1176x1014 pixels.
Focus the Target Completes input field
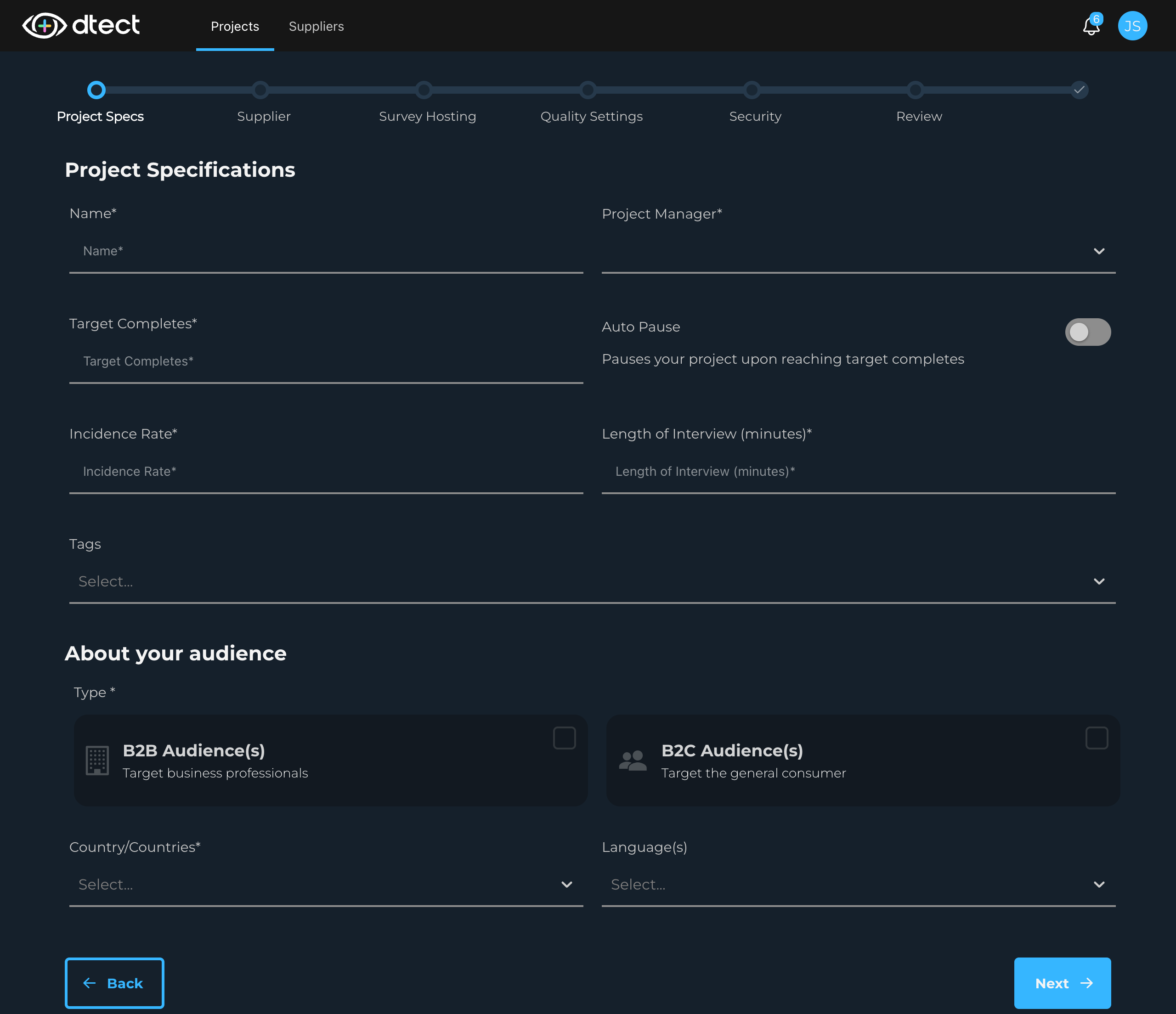coord(326,361)
